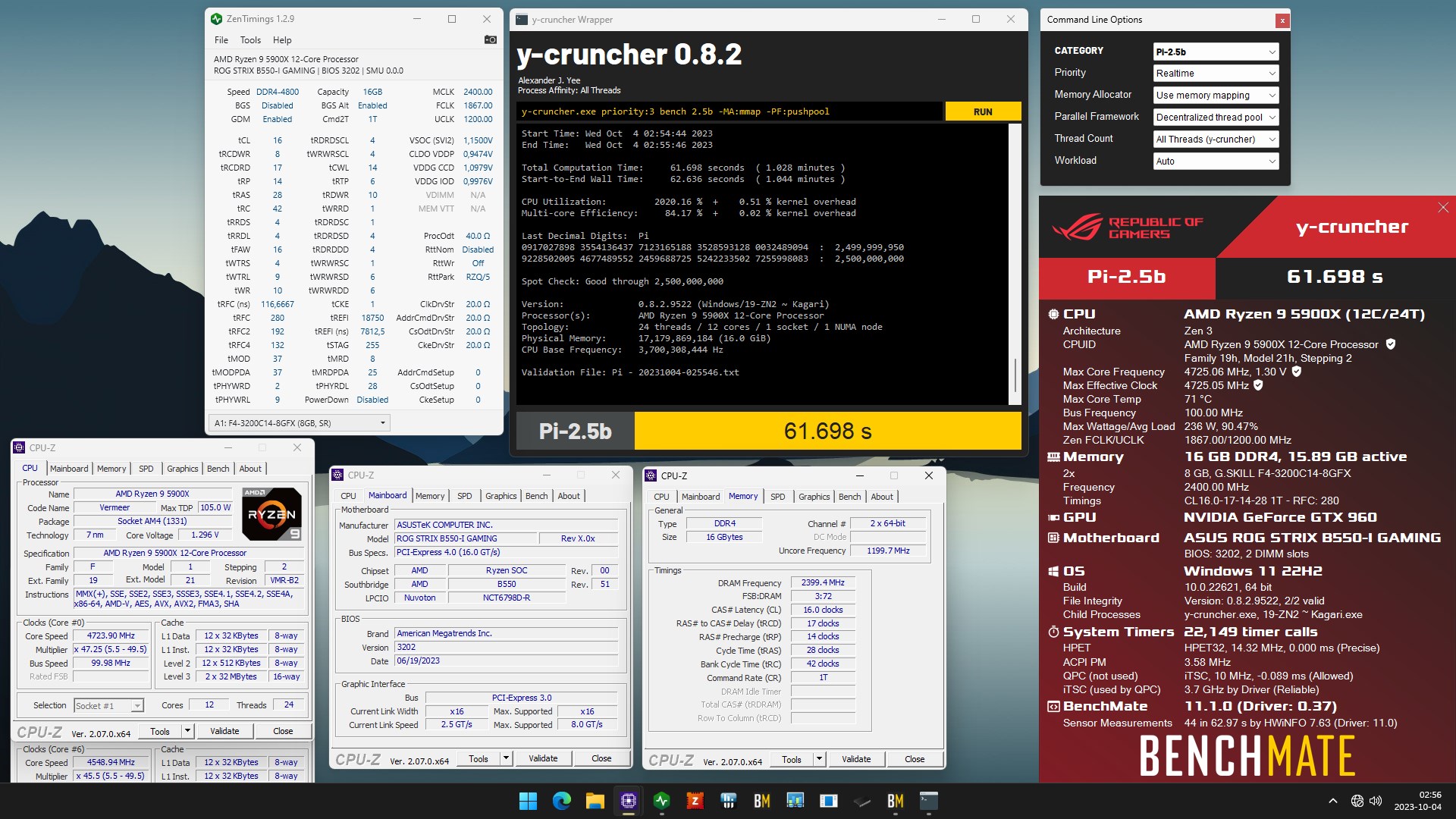Open ZenTimings Help menu
The image size is (1456, 819).
(282, 40)
